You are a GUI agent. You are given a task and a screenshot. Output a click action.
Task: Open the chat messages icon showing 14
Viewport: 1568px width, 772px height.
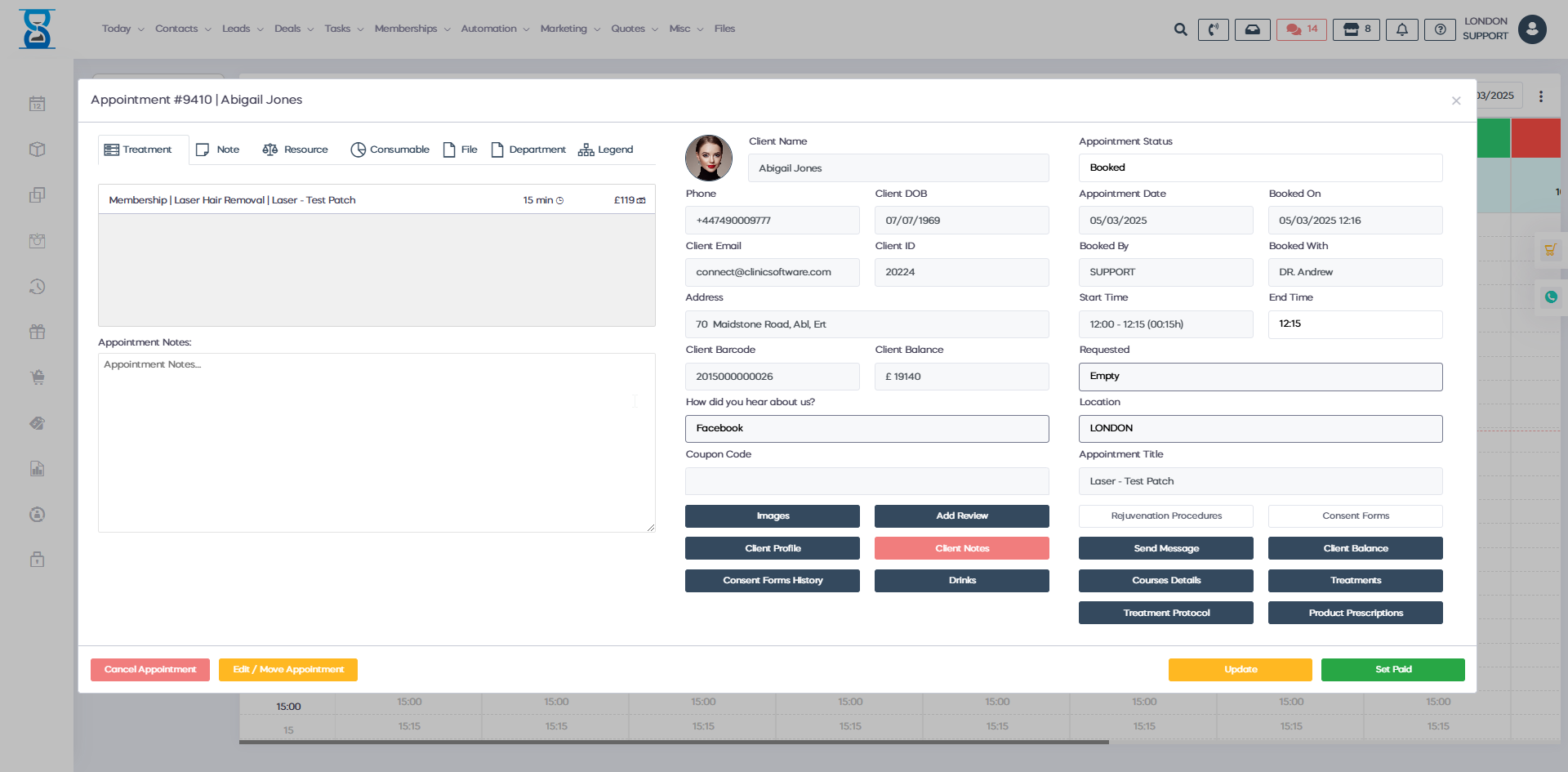tap(1302, 29)
